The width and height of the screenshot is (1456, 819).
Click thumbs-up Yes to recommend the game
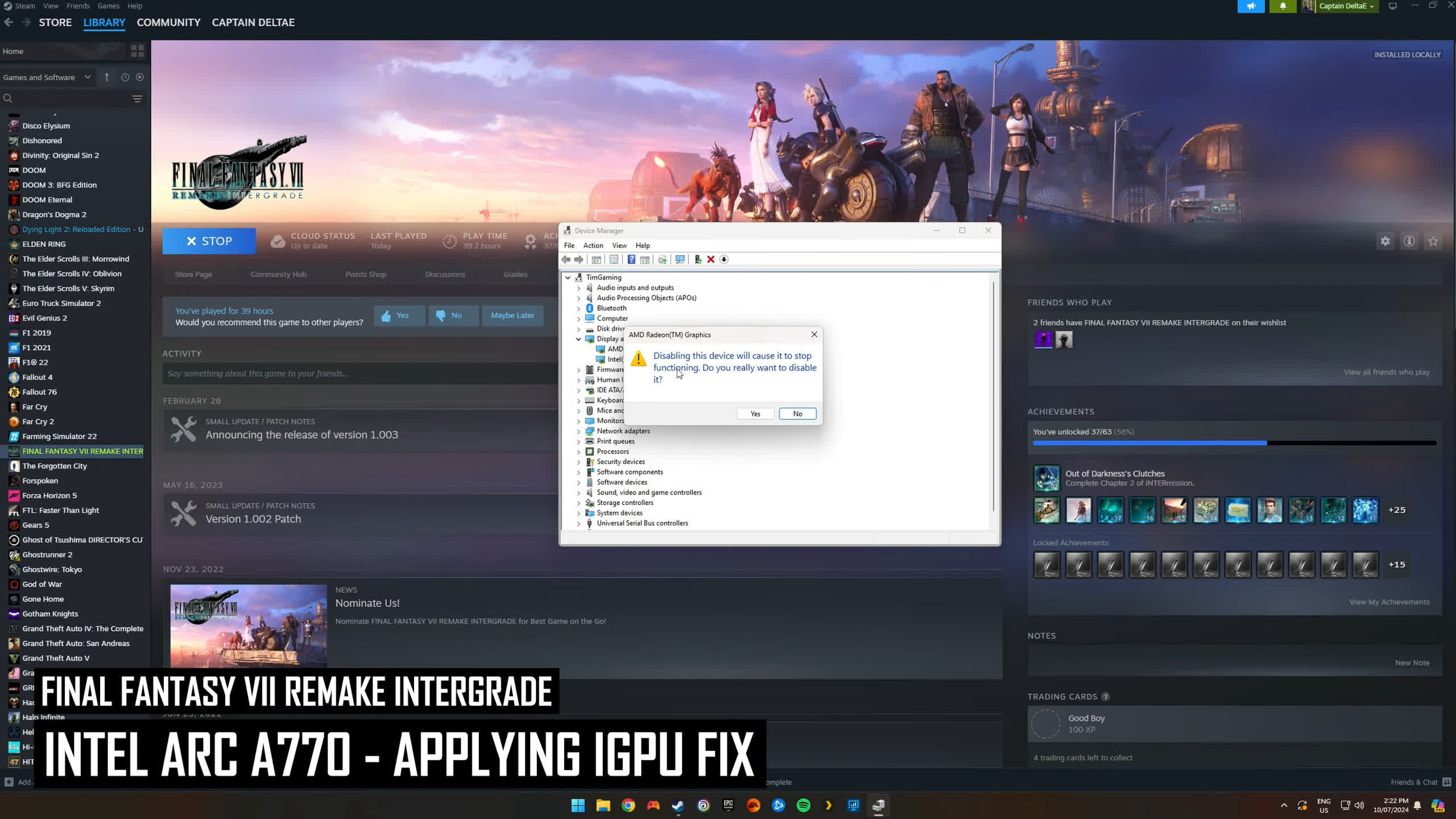pyautogui.click(x=399, y=315)
